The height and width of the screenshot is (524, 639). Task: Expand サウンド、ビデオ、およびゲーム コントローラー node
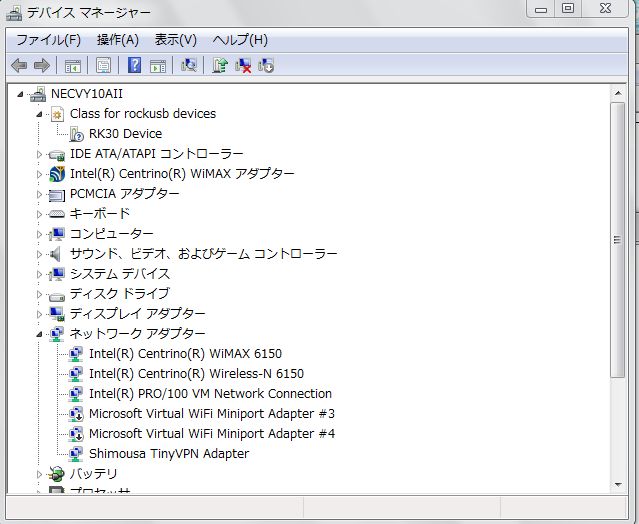[x=39, y=254]
